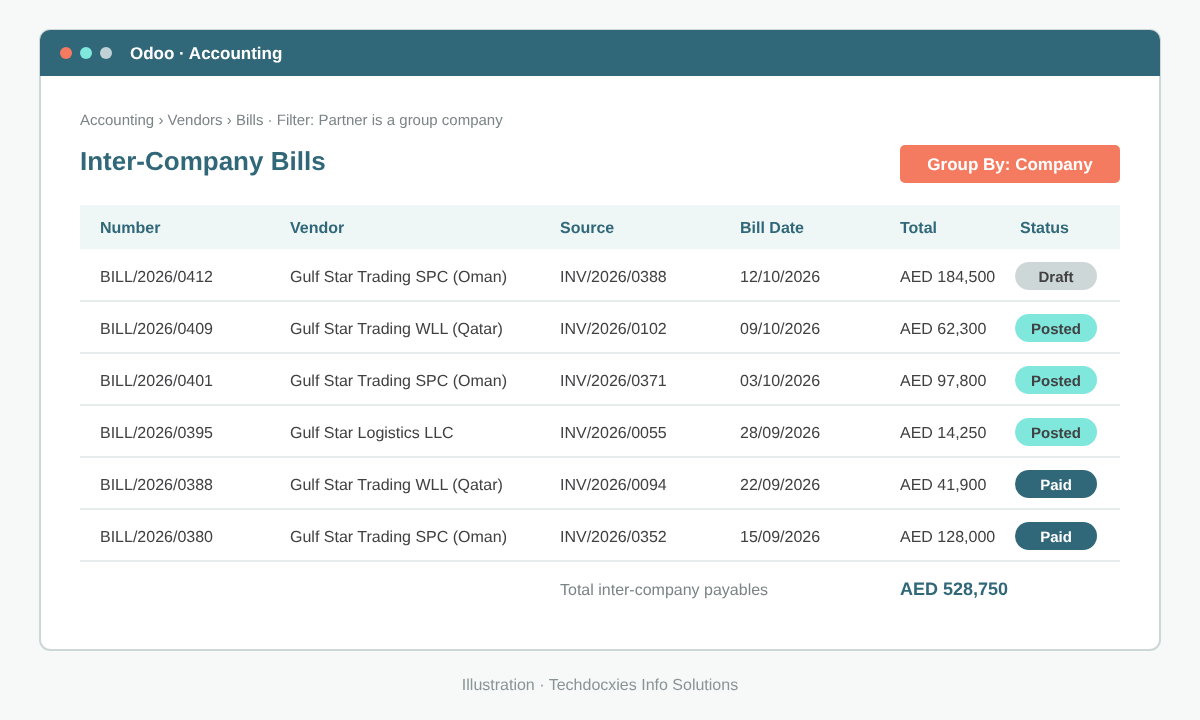Click vendor on BILL/2026/0412 row
The image size is (1200, 720).
coord(398,277)
